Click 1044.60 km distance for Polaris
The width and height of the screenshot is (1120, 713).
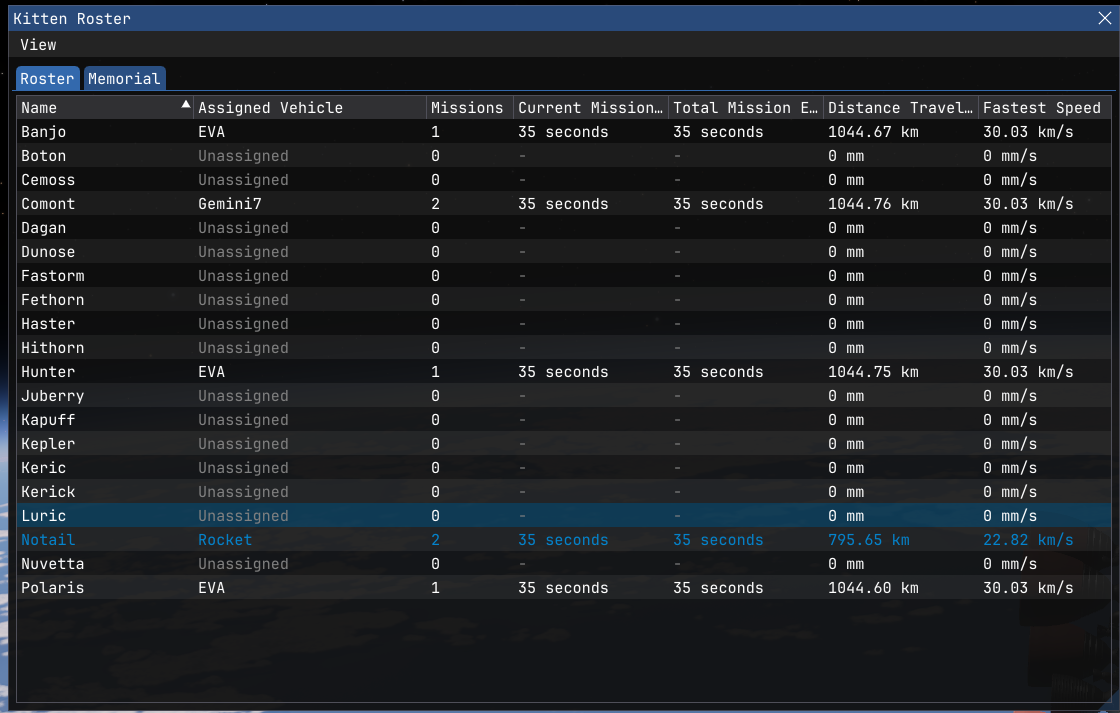pyautogui.click(x=873, y=588)
